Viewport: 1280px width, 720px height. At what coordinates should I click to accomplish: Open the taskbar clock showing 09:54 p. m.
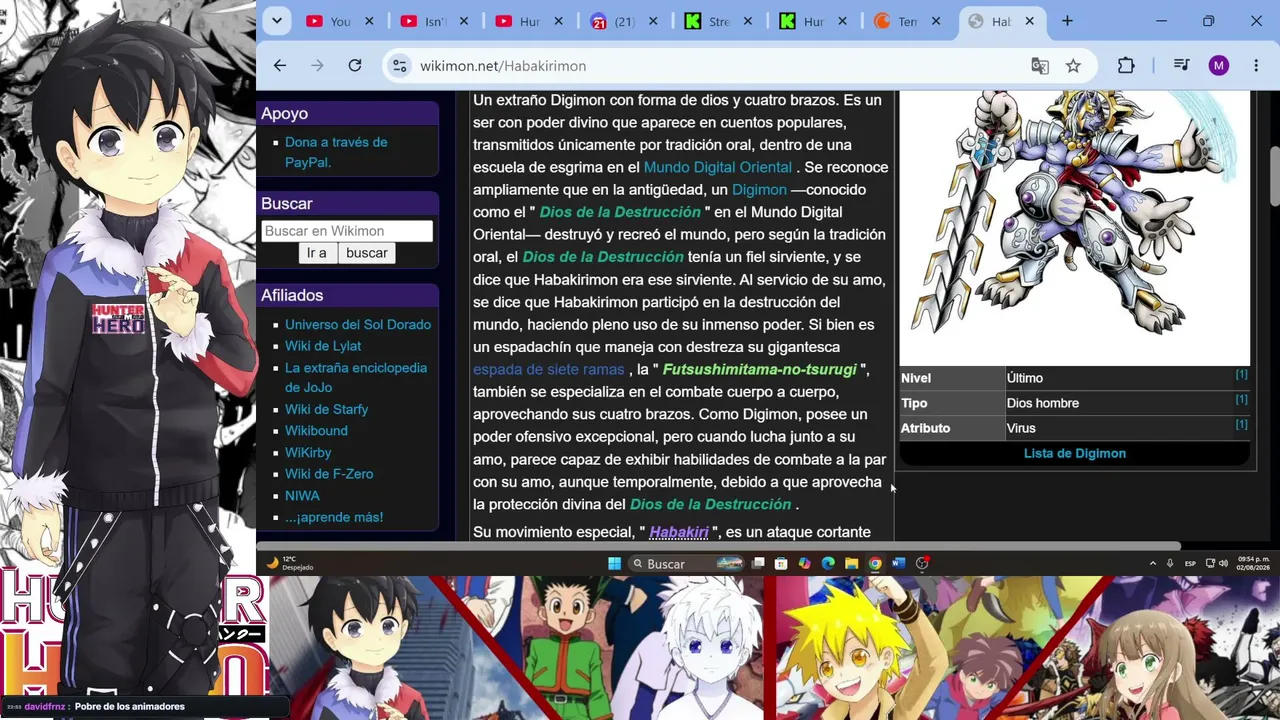coord(1254,563)
